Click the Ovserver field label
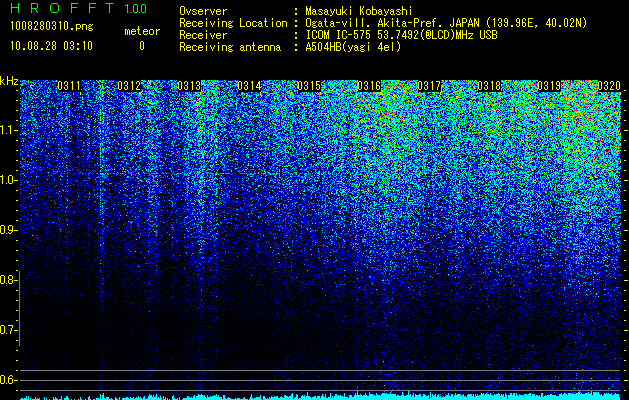Viewport: 629px width, 400px height. [x=203, y=11]
